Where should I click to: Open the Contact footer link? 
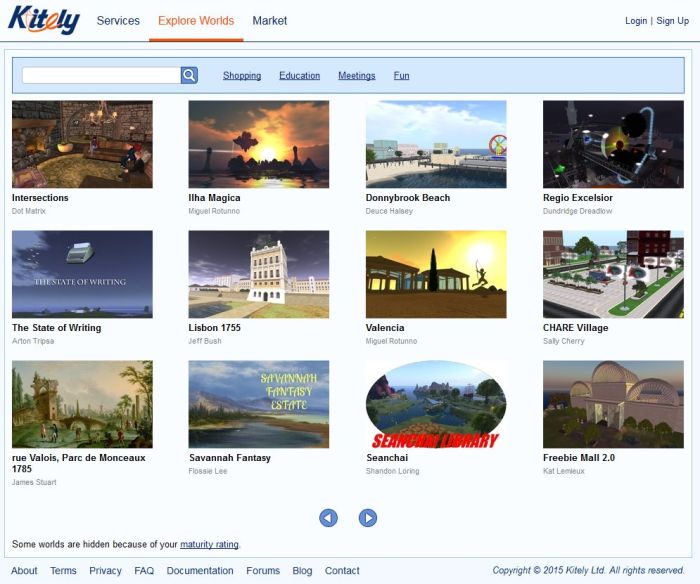coord(342,571)
